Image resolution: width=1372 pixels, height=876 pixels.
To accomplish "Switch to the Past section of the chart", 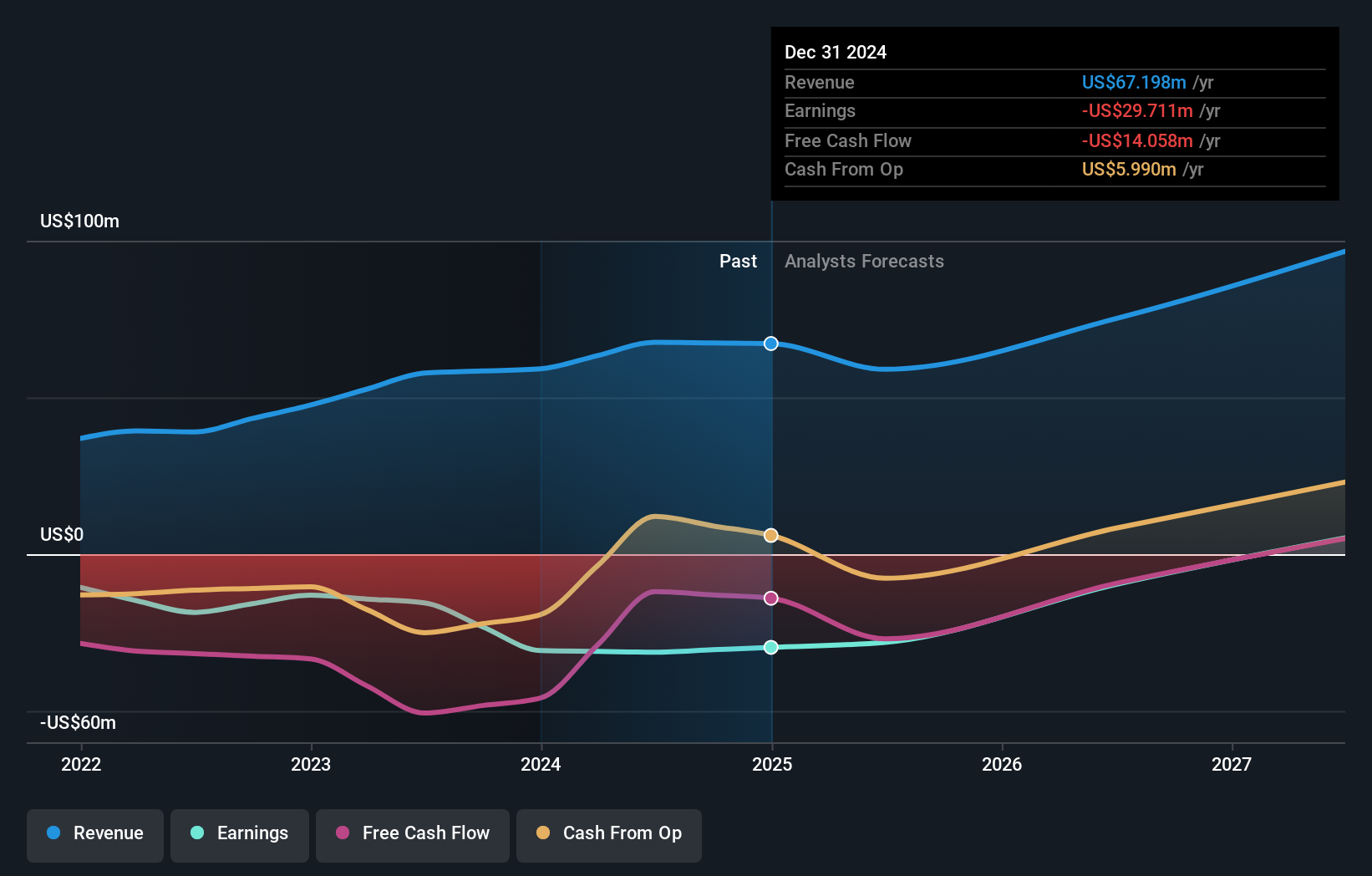I will 738,261.
